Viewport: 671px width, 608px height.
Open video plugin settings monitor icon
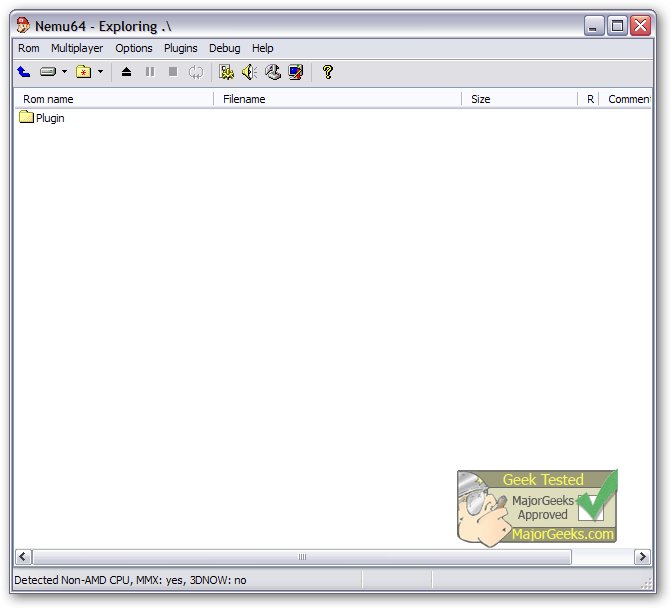(296, 72)
